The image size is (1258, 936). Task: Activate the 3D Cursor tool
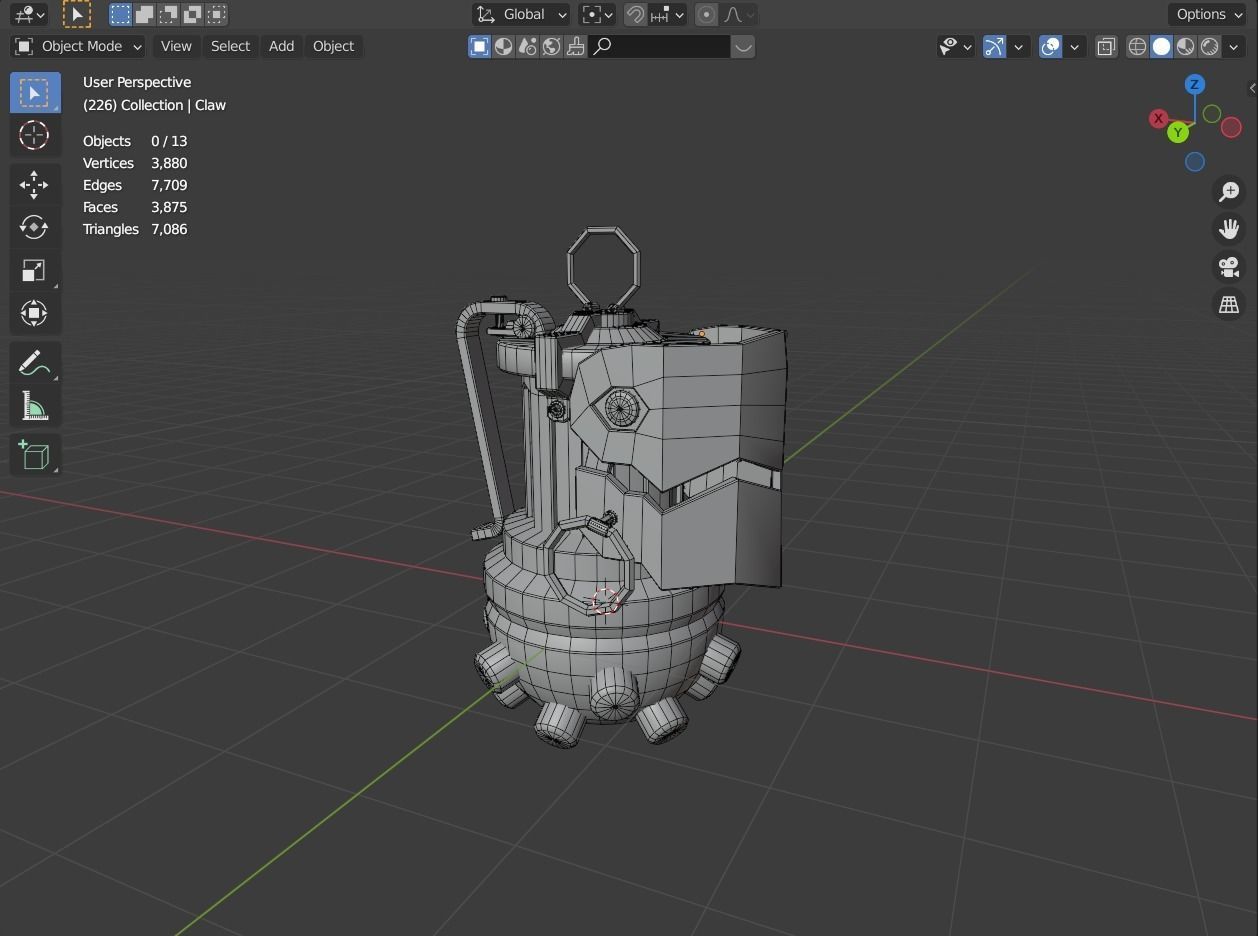35,135
